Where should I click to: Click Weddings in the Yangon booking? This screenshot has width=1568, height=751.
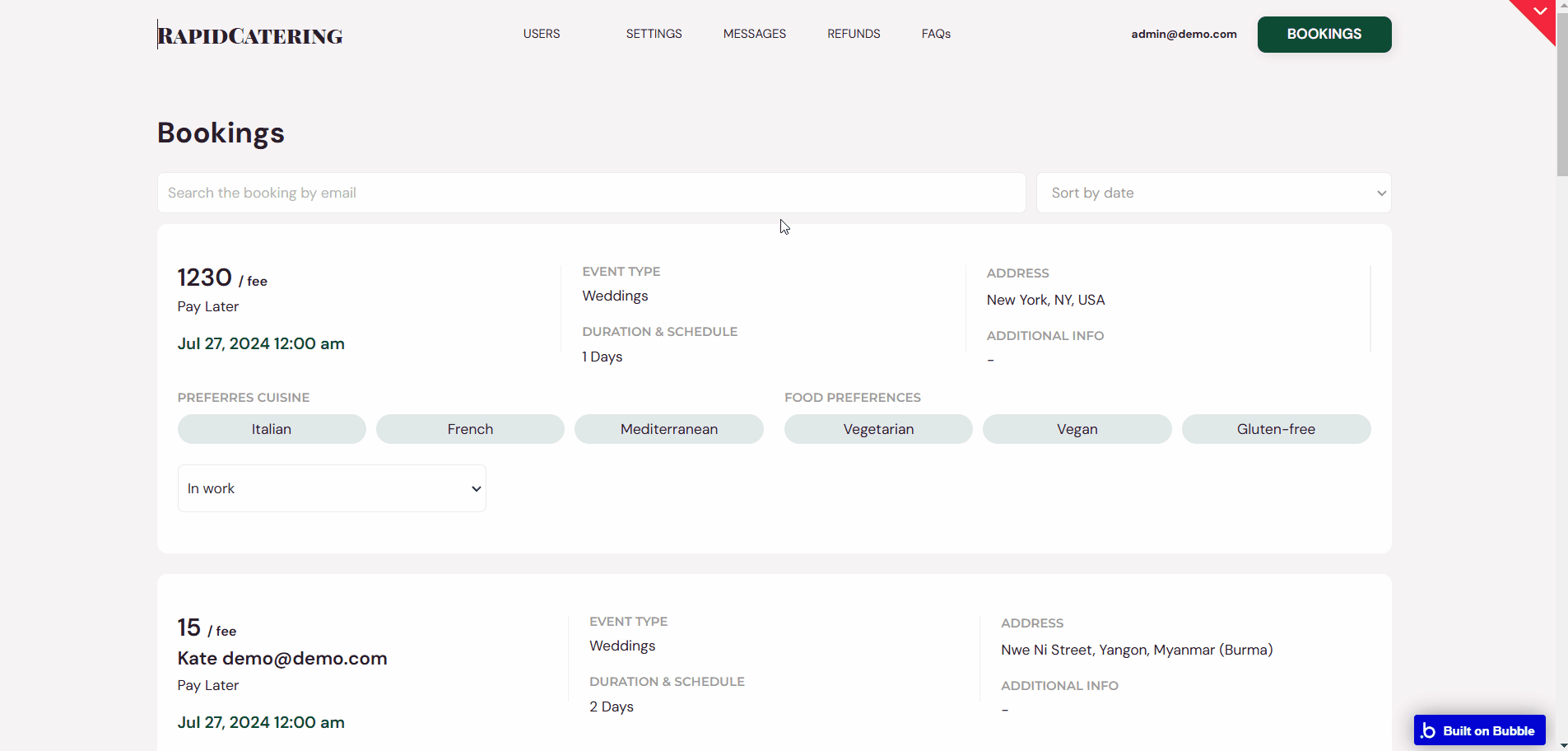[622, 646]
